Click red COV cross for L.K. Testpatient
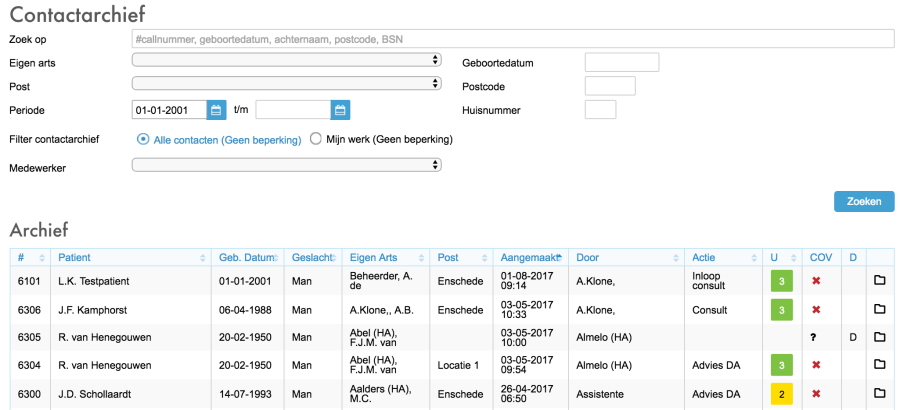 [x=816, y=281]
